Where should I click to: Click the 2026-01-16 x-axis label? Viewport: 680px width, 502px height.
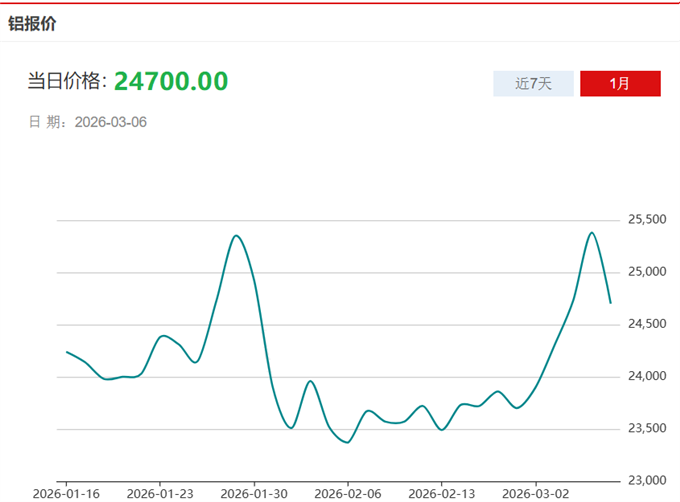point(65,493)
